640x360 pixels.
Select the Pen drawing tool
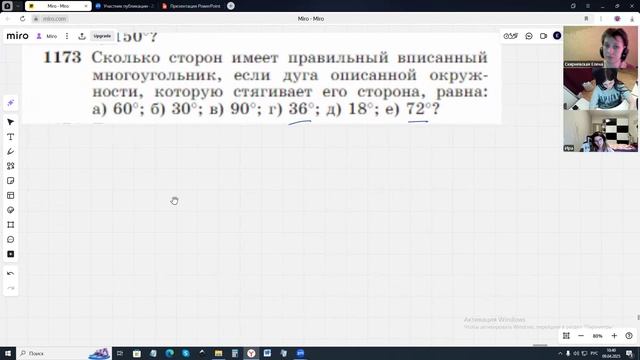pyautogui.click(x=11, y=151)
